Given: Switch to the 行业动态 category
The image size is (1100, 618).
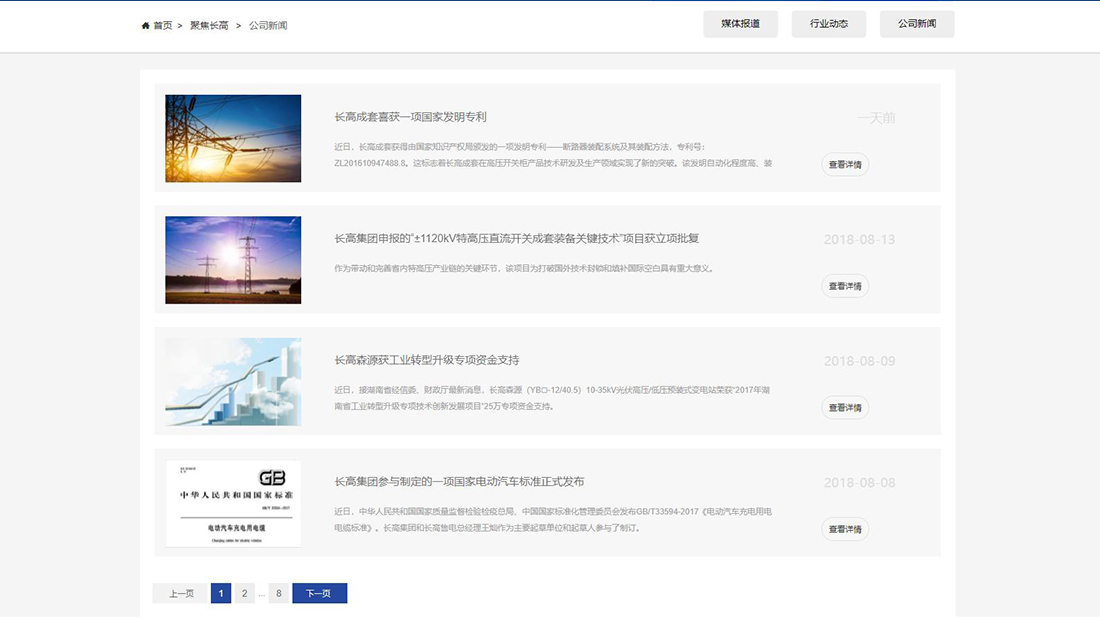Looking at the screenshot, I should tap(828, 23).
